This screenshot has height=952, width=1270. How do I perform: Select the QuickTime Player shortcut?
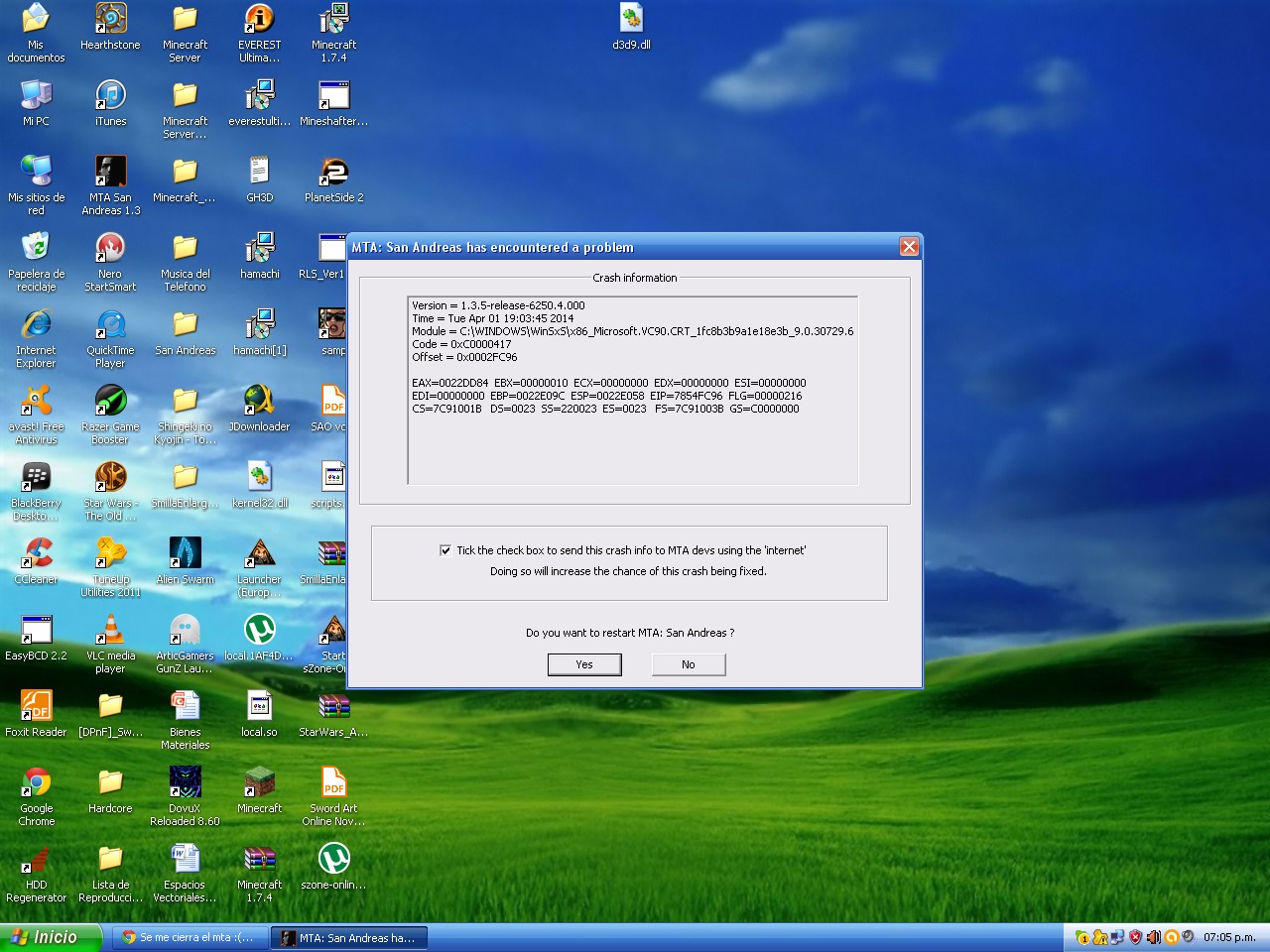pyautogui.click(x=110, y=338)
